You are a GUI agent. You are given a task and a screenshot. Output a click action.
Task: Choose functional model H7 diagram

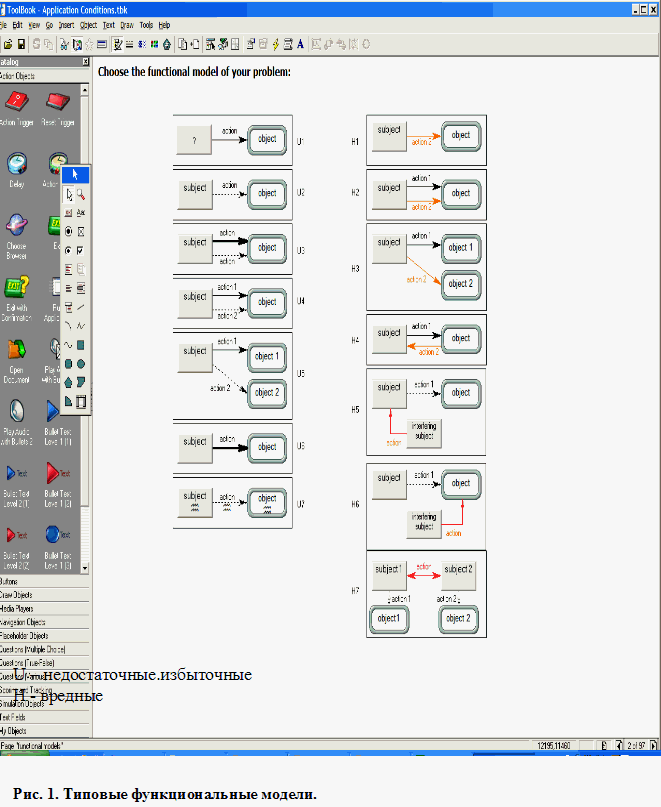(x=426, y=594)
